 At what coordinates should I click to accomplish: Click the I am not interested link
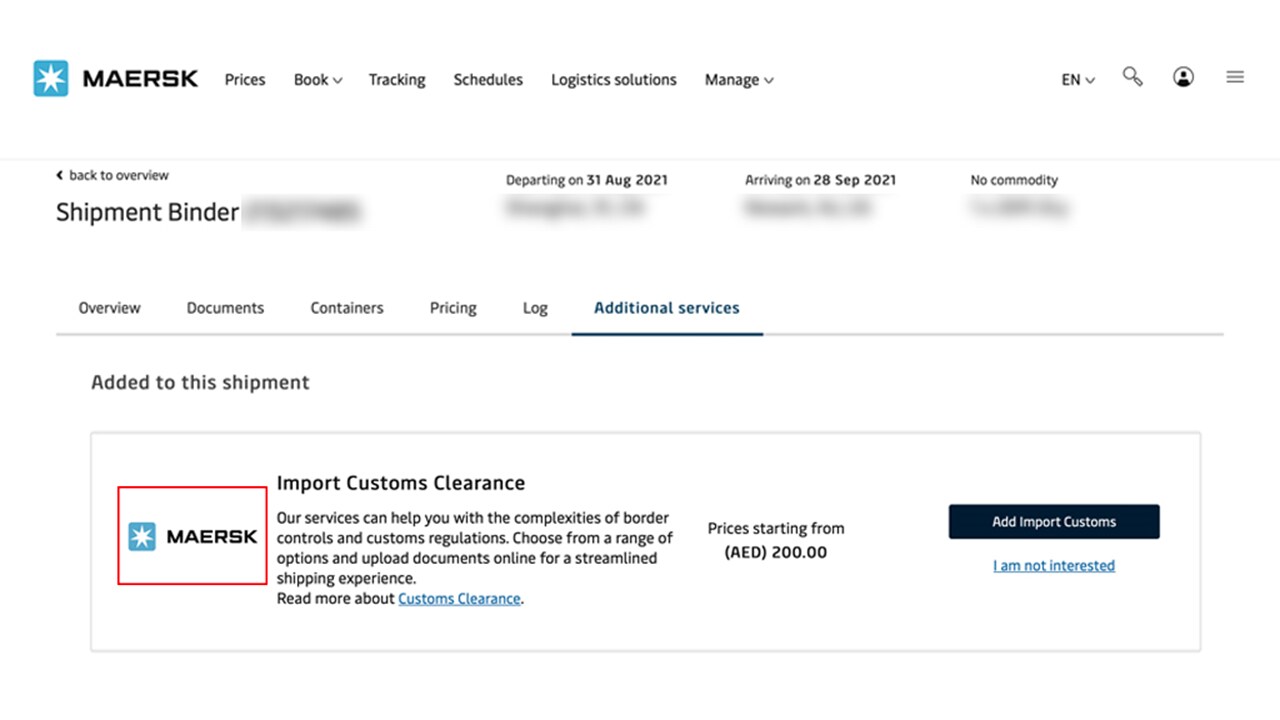click(1053, 566)
